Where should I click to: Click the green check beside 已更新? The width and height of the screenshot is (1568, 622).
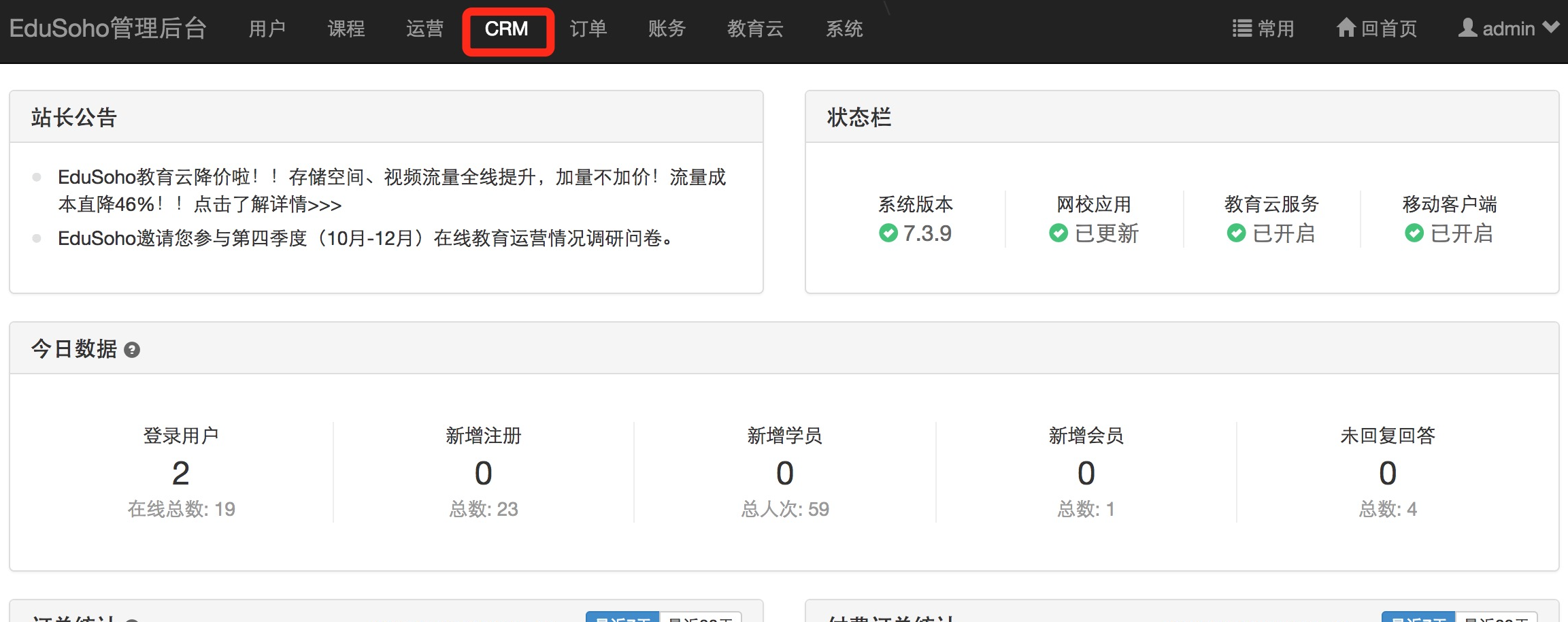pyautogui.click(x=1058, y=233)
